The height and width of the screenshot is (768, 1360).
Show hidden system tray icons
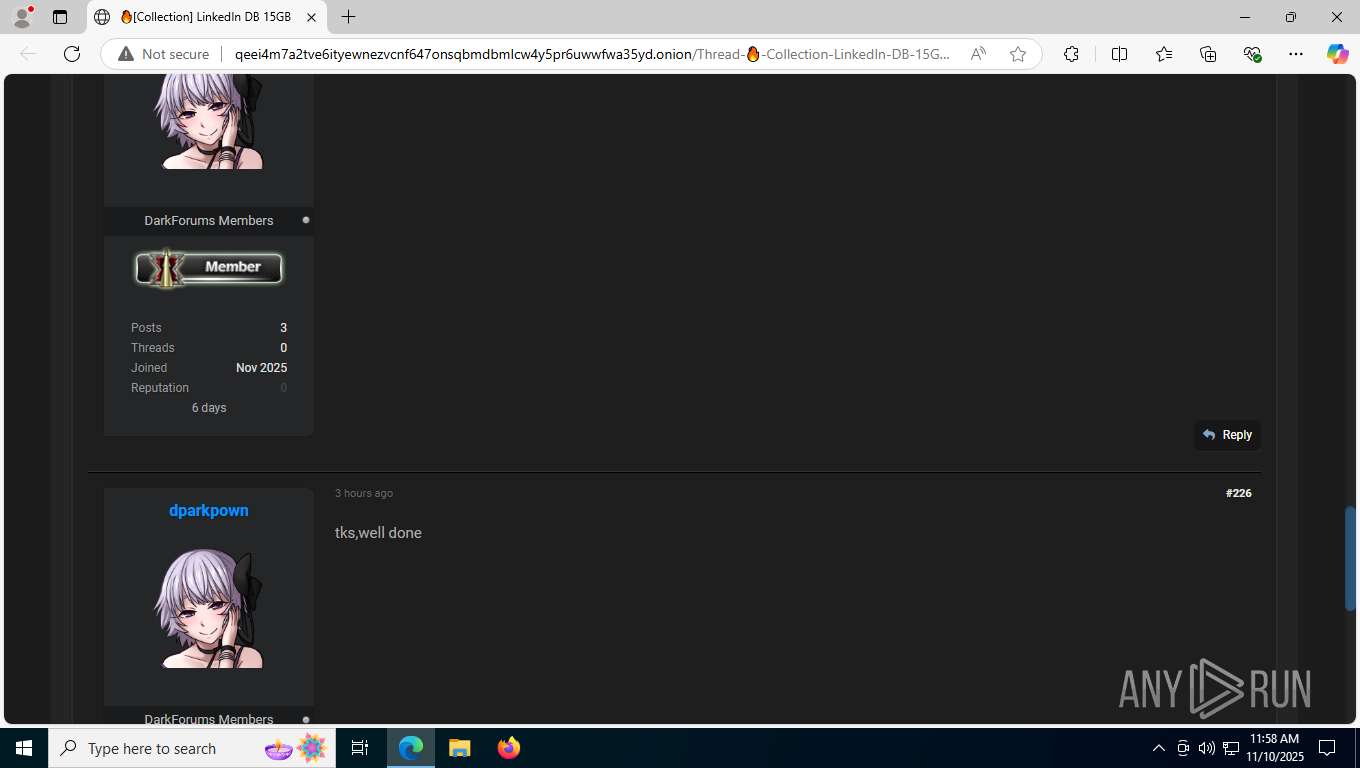(x=1159, y=748)
